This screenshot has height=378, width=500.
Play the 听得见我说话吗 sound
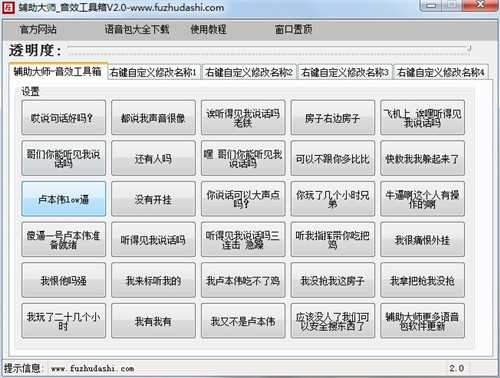click(153, 240)
